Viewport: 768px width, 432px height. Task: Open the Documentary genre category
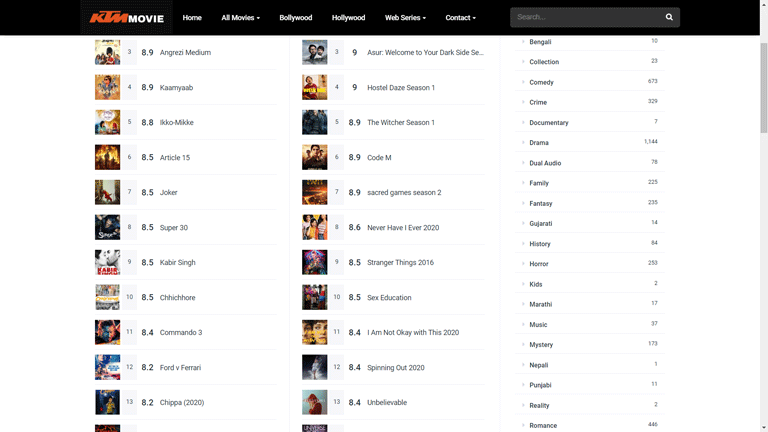point(549,122)
